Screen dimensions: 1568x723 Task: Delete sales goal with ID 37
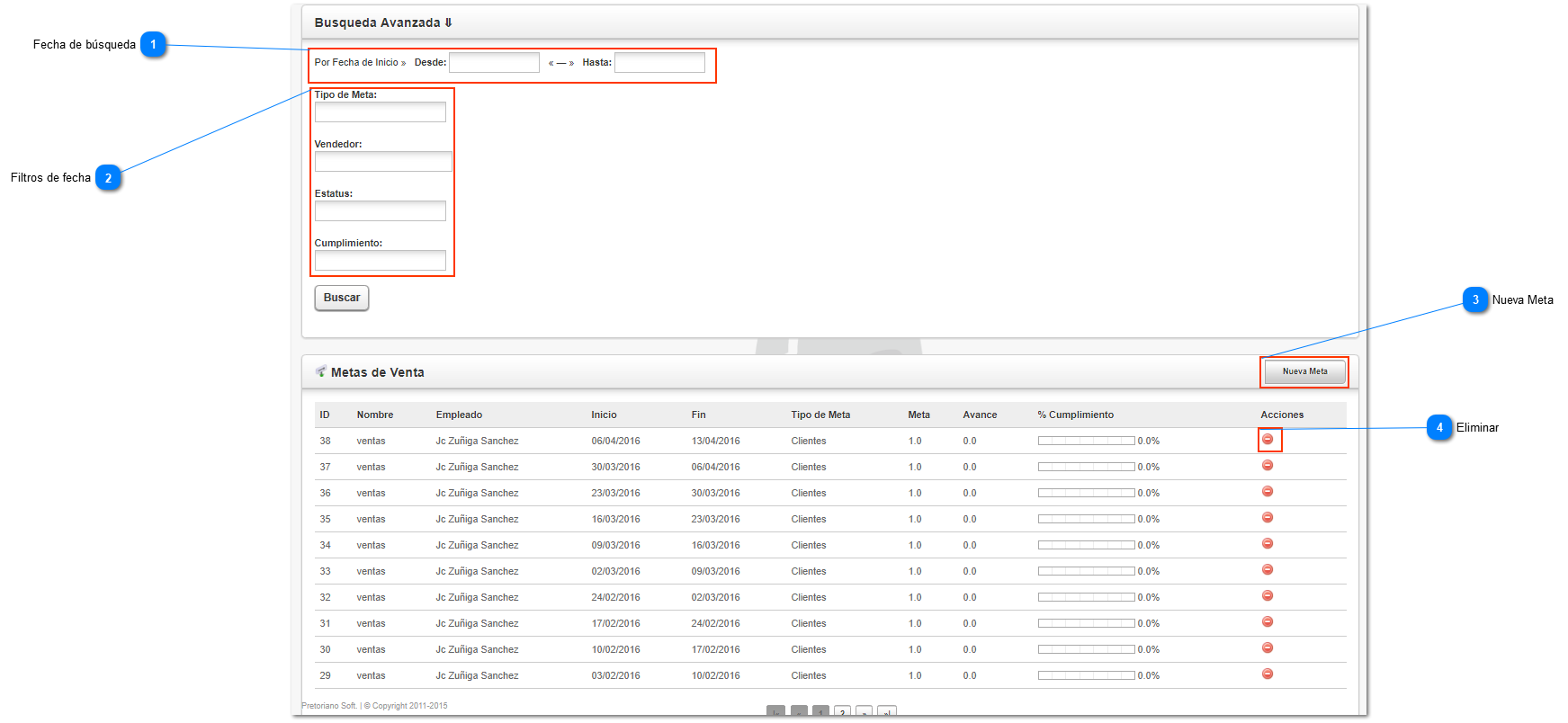(x=1268, y=465)
